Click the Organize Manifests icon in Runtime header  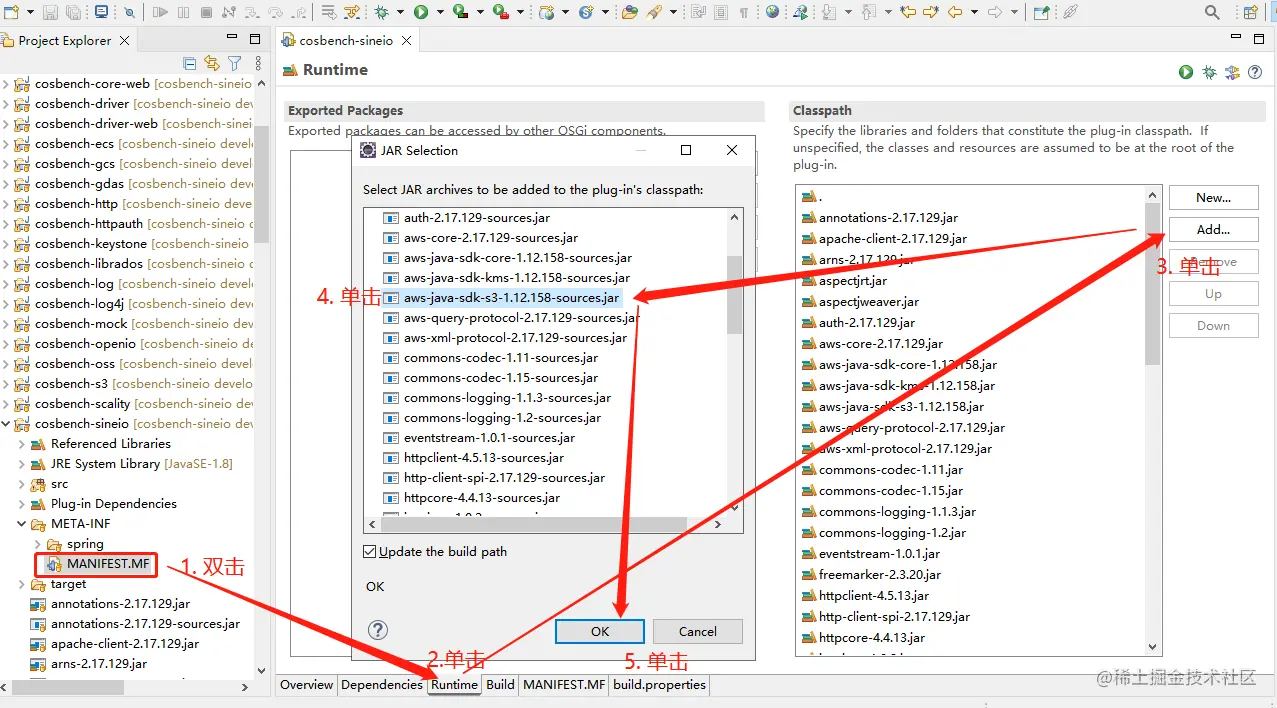pyautogui.click(x=1232, y=72)
